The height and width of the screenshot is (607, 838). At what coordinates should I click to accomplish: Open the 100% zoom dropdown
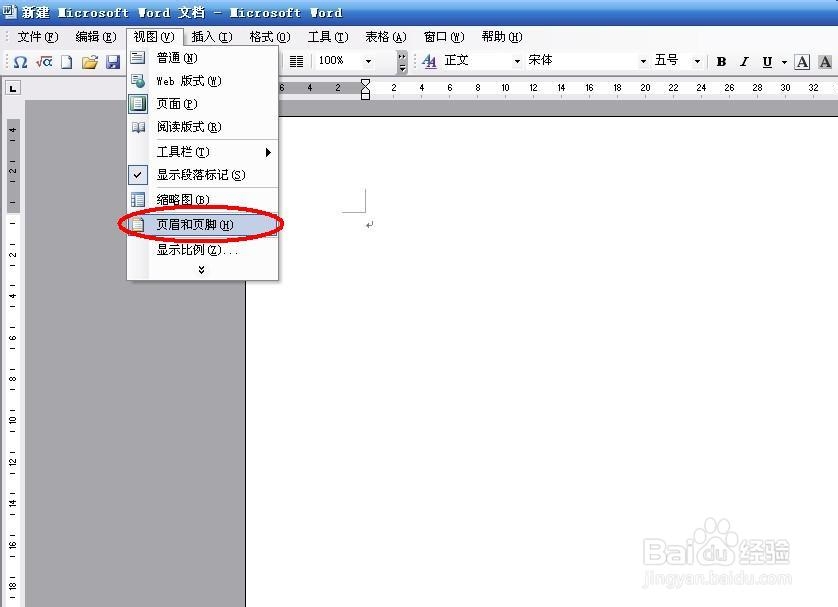pyautogui.click(x=368, y=61)
